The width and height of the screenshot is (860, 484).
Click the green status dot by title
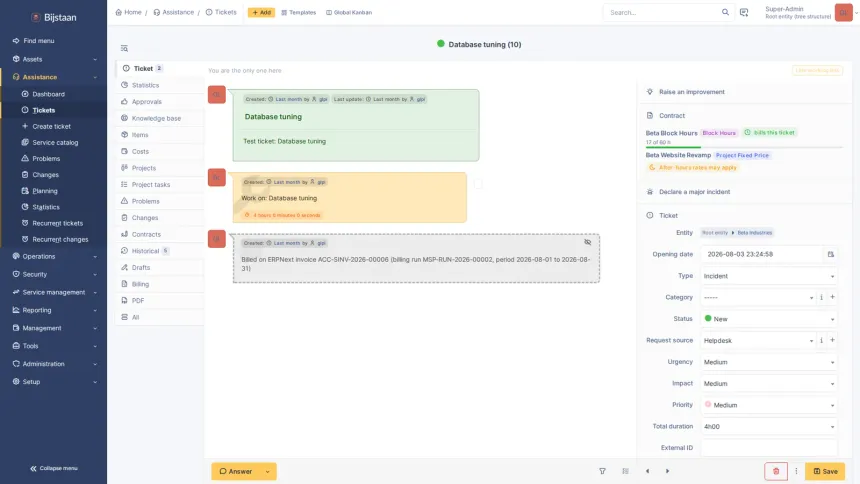click(x=440, y=43)
